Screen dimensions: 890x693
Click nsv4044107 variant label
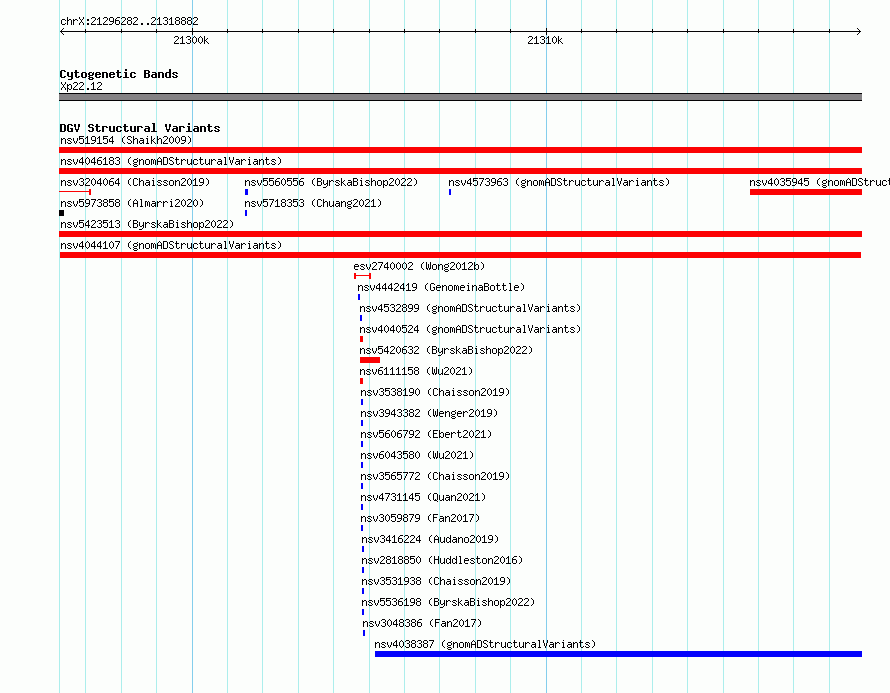[x=171, y=245]
